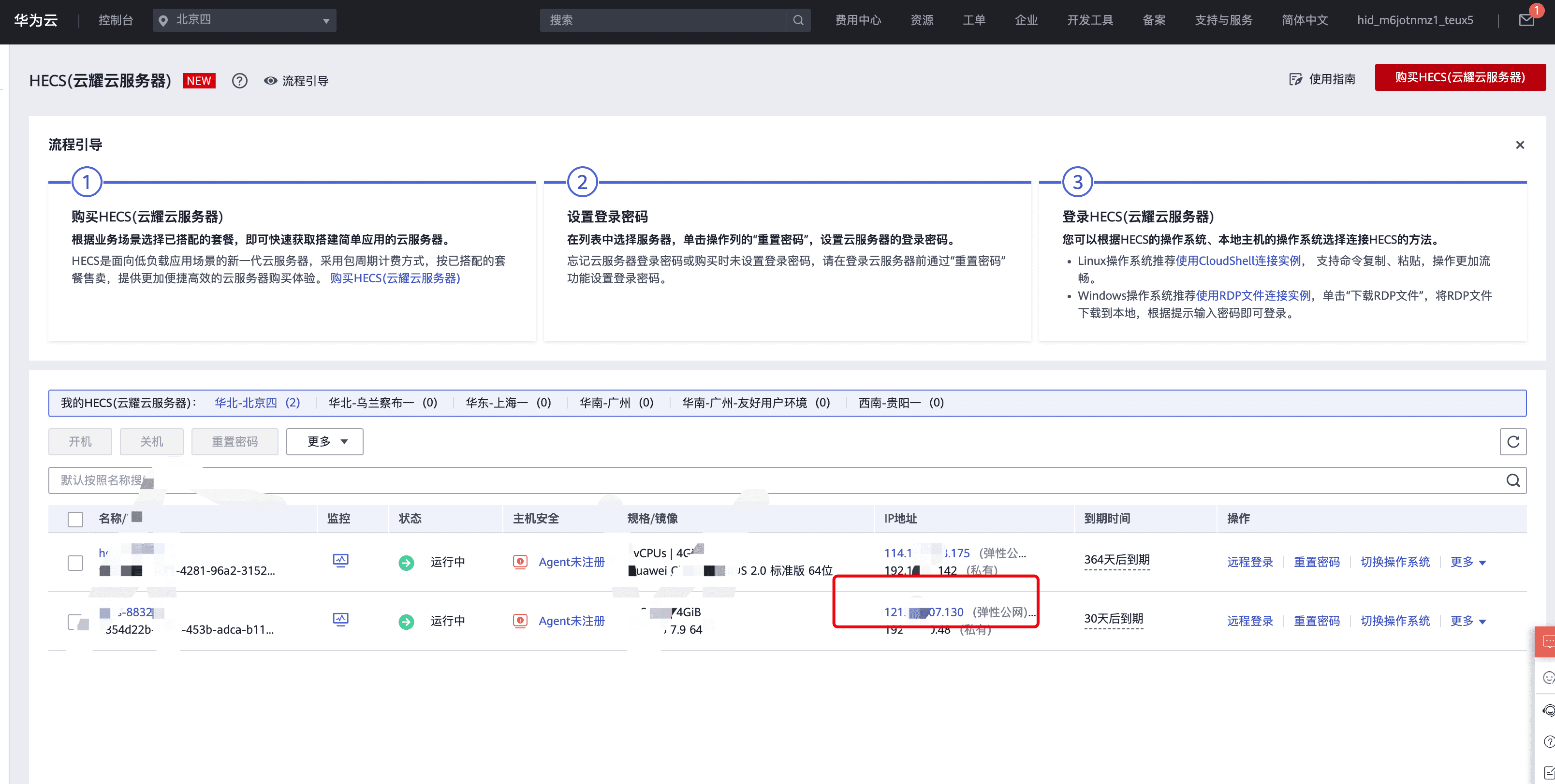Expand the 北京四 region dropdown
1555x784 pixels.
(x=245, y=20)
